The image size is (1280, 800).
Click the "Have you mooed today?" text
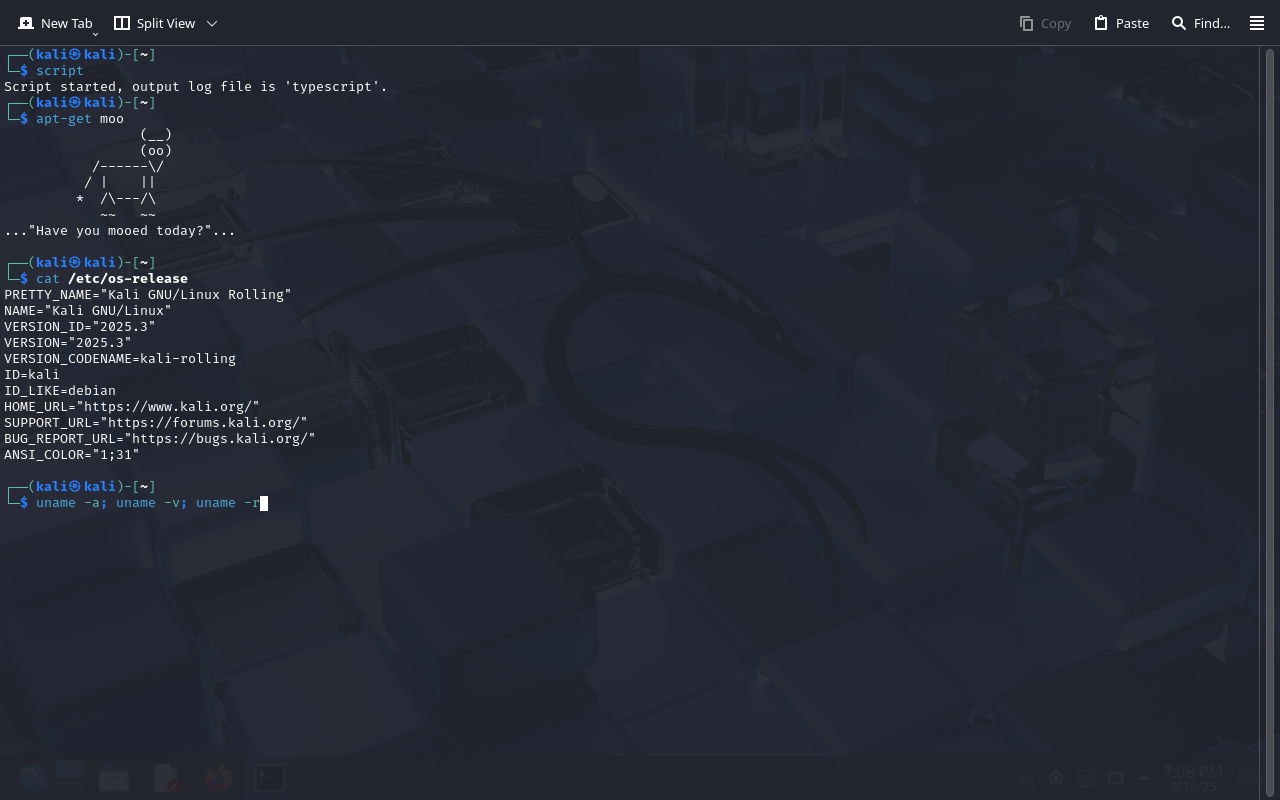(x=120, y=231)
